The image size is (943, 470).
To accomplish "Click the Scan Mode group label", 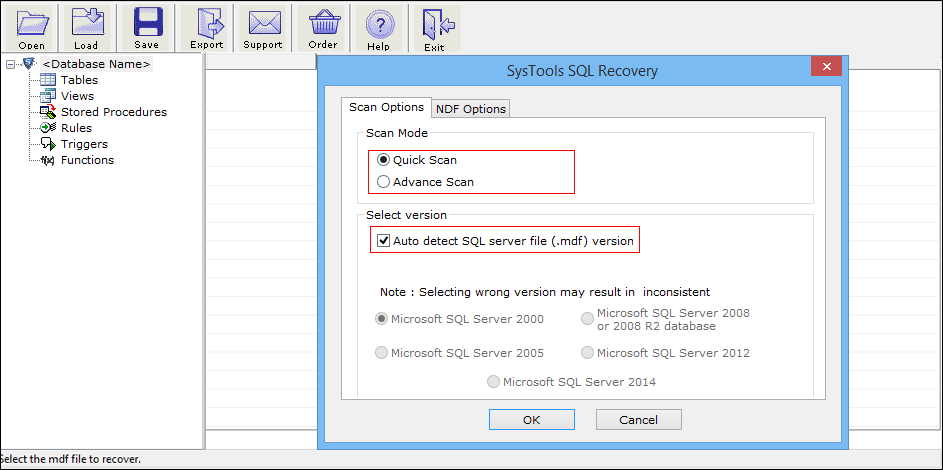I will click(397, 133).
